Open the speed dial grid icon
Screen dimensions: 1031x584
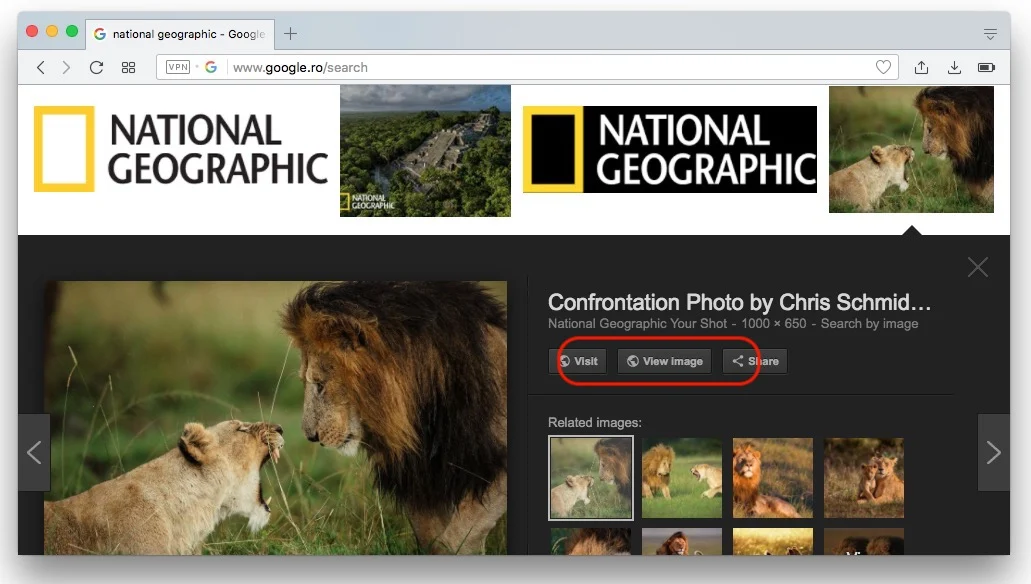pos(128,68)
